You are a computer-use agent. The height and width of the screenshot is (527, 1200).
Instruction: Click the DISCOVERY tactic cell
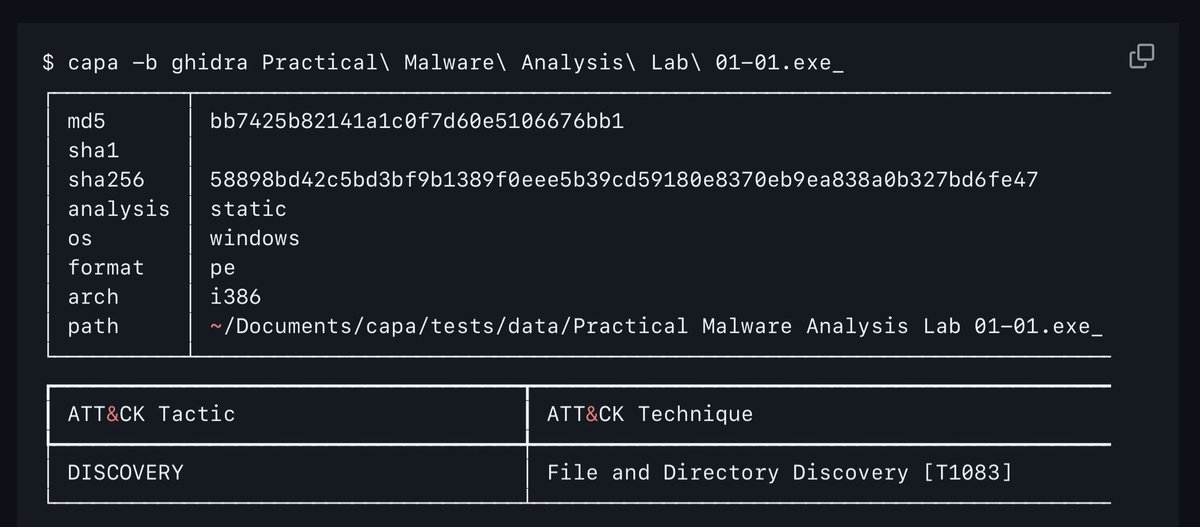tap(125, 472)
